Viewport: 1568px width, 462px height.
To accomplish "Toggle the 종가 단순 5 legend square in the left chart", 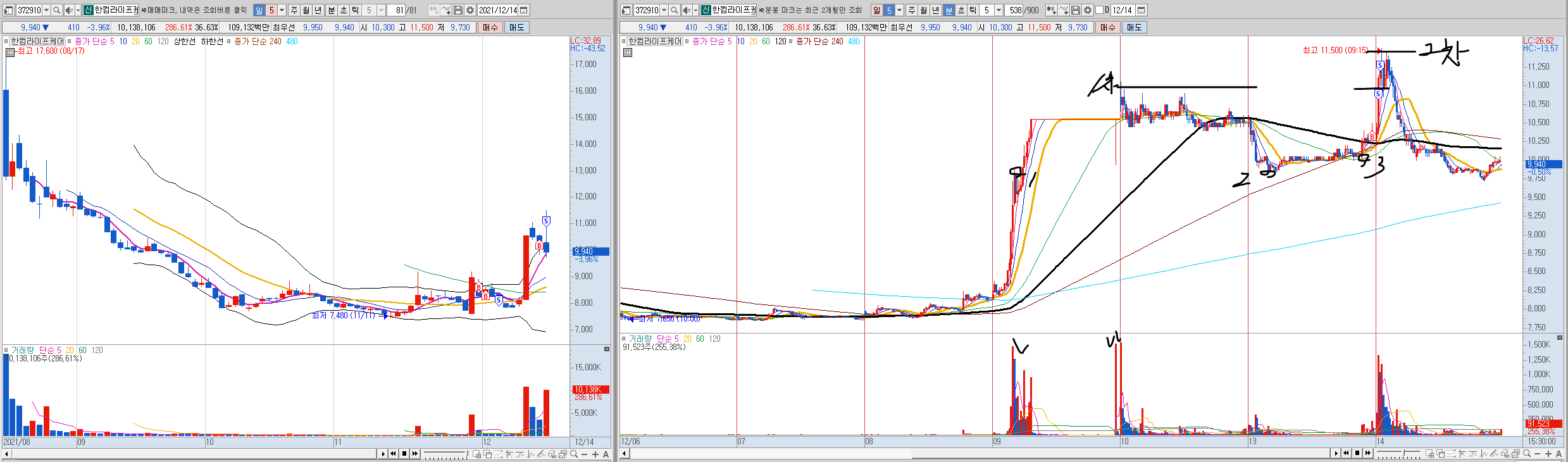I will (70, 41).
